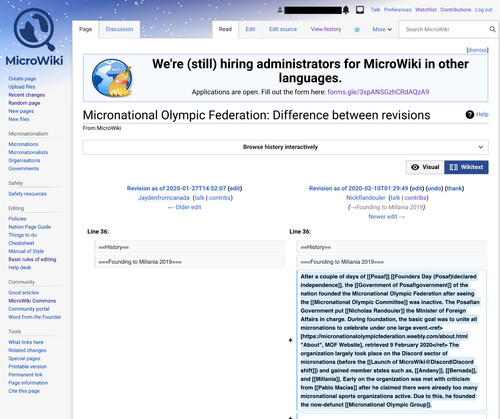The width and height of the screenshot is (500, 419).
Task: Click the search magnifier icon
Action: pyautogui.click(x=492, y=29)
